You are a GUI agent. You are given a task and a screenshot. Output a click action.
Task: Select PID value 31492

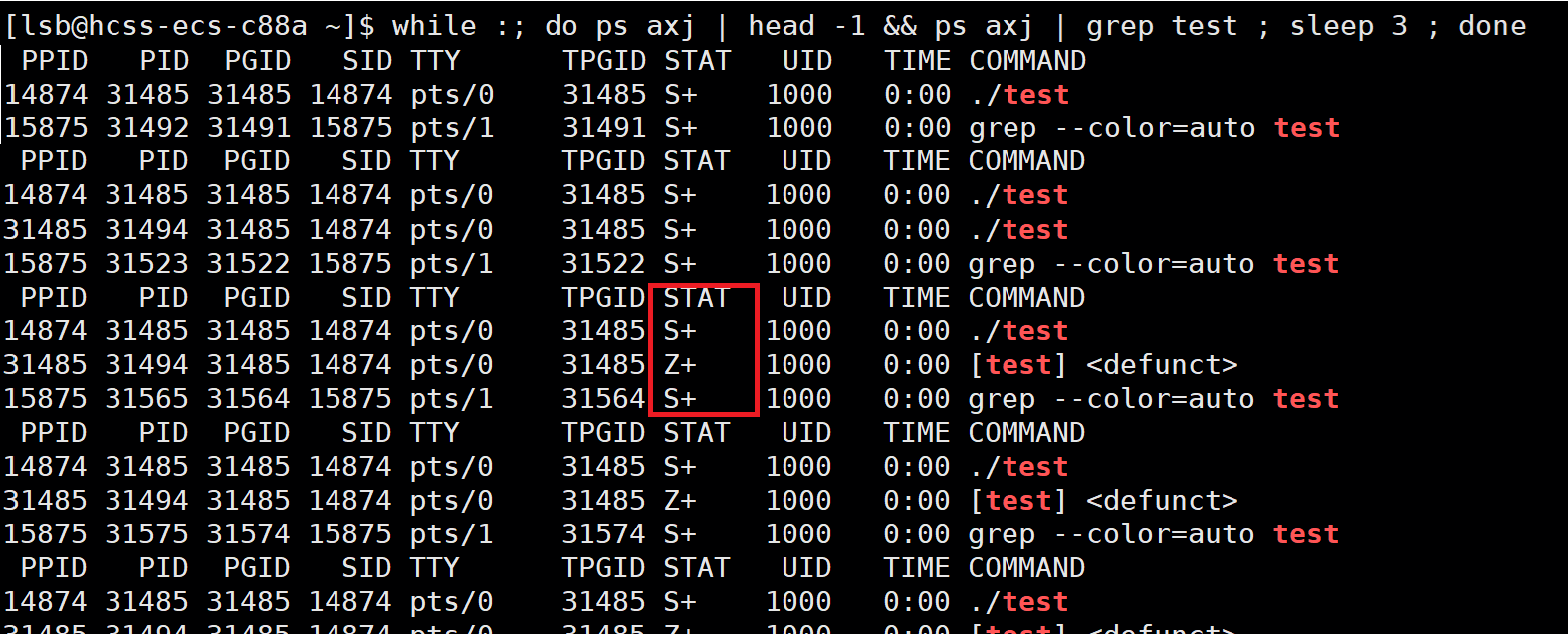pos(147,128)
